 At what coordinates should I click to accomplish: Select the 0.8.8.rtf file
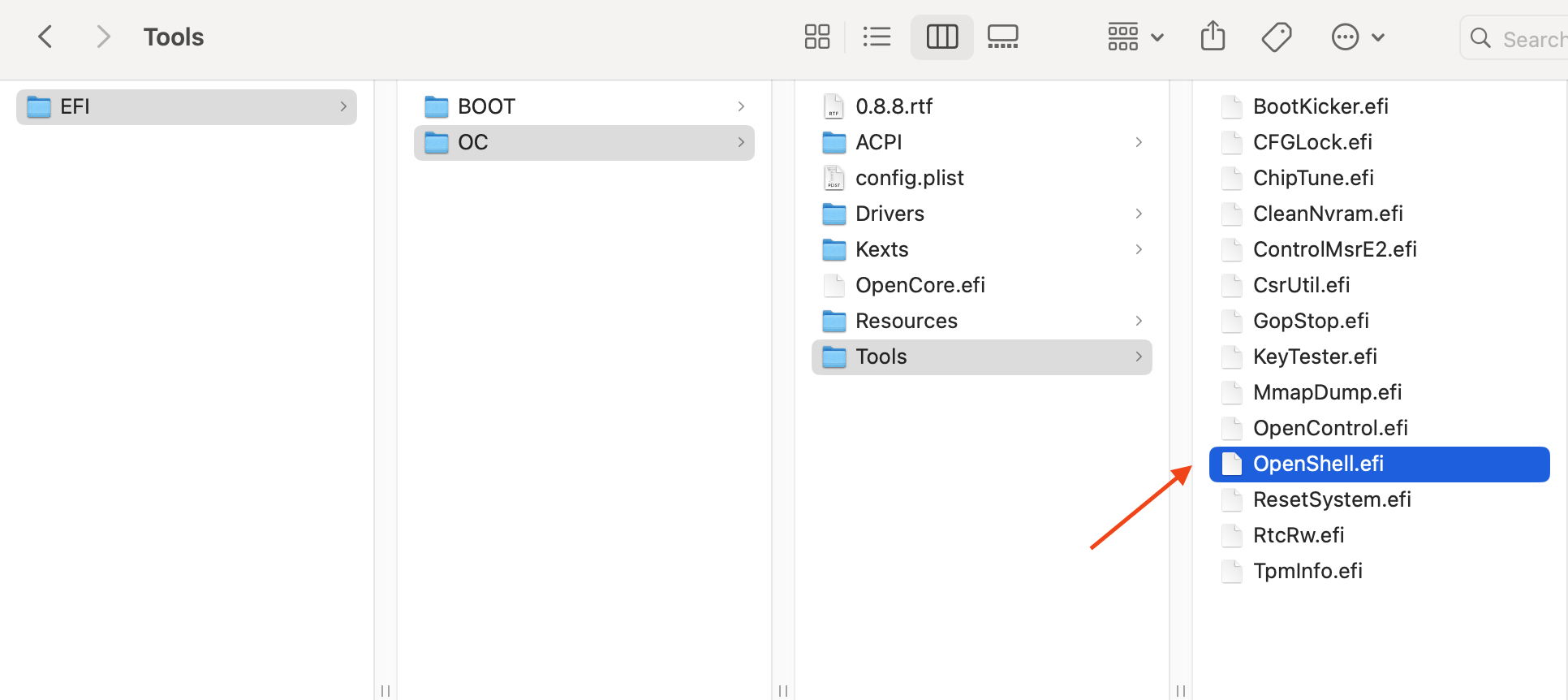pos(982,106)
